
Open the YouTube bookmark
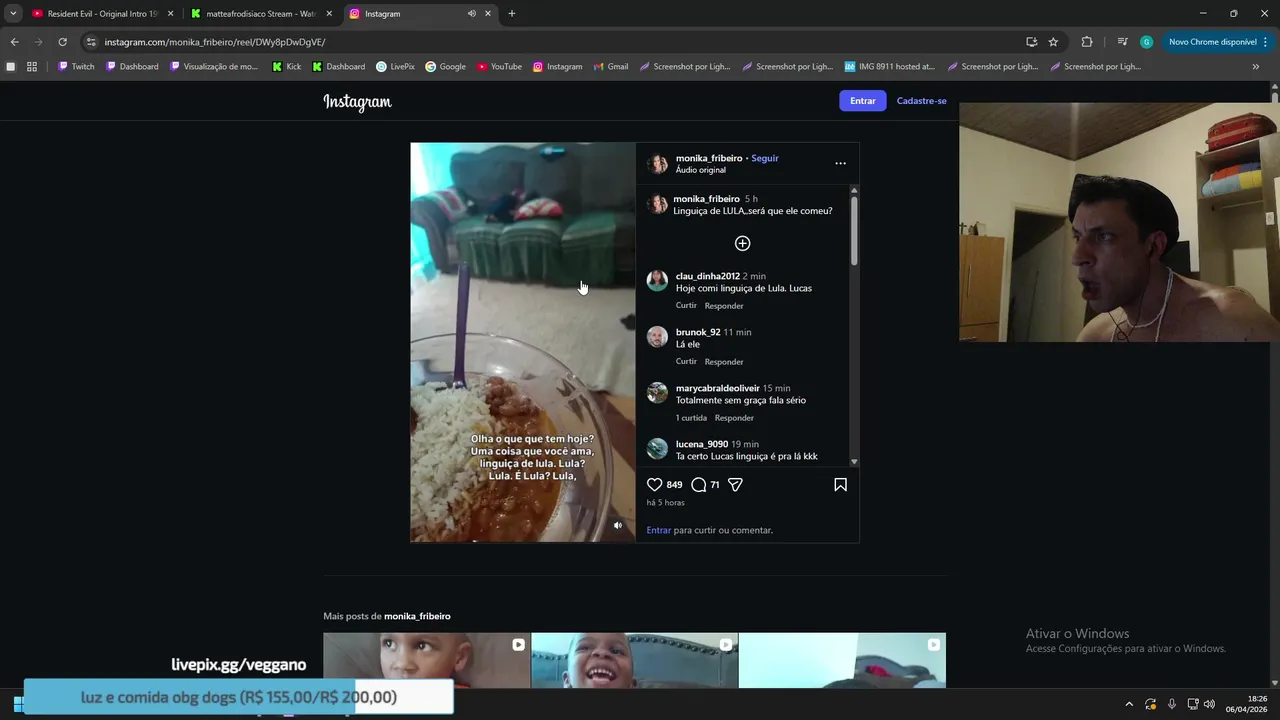(499, 66)
